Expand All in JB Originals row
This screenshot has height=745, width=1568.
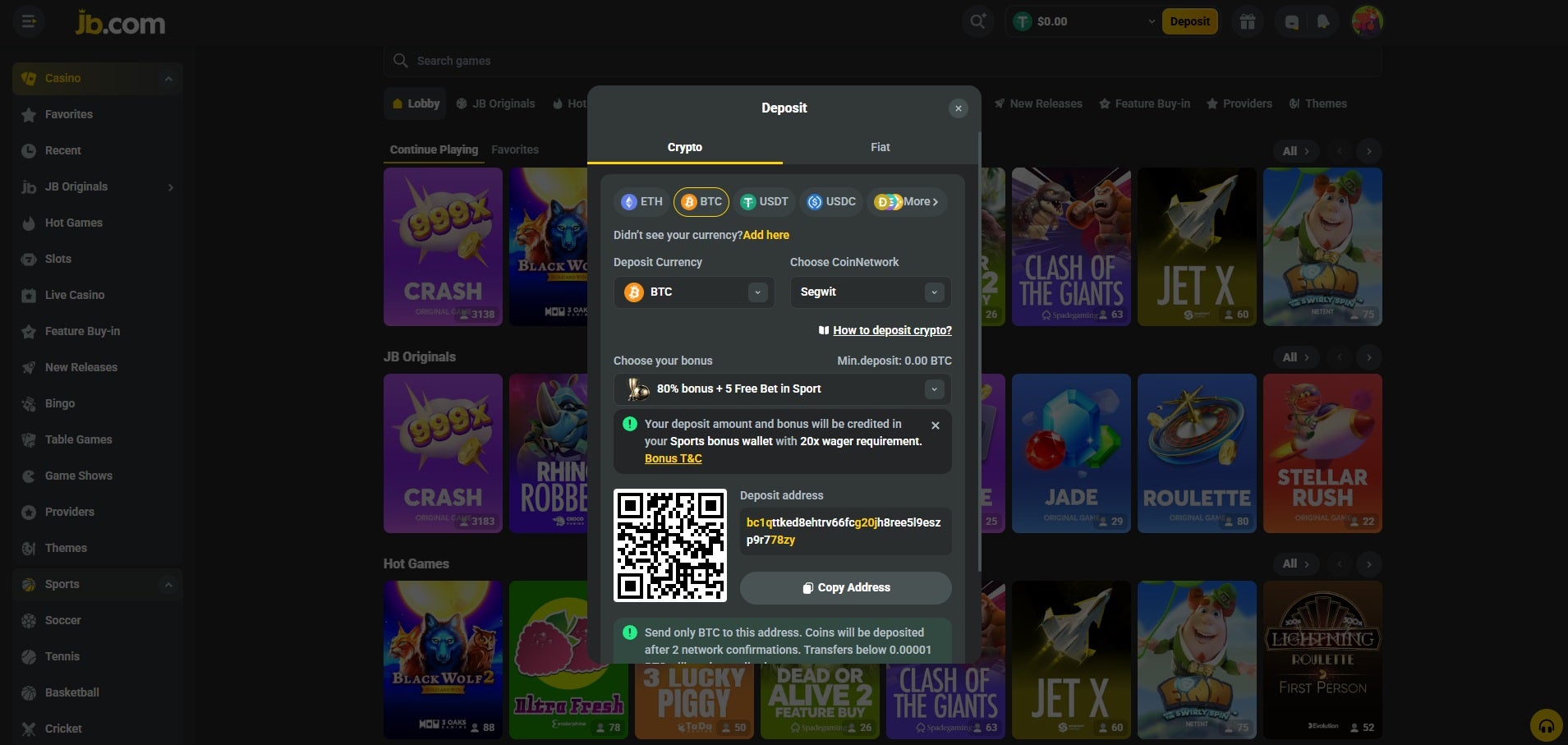[x=1295, y=357]
